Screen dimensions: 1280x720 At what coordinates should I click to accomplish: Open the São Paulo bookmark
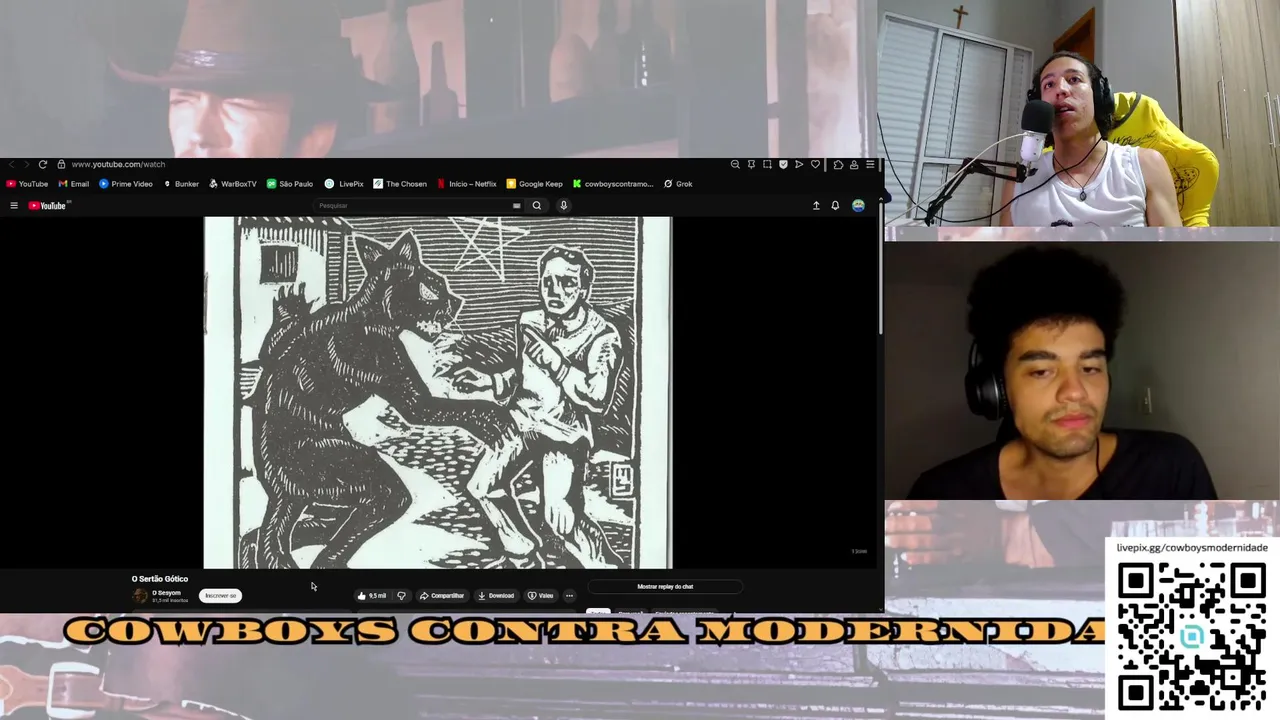290,184
